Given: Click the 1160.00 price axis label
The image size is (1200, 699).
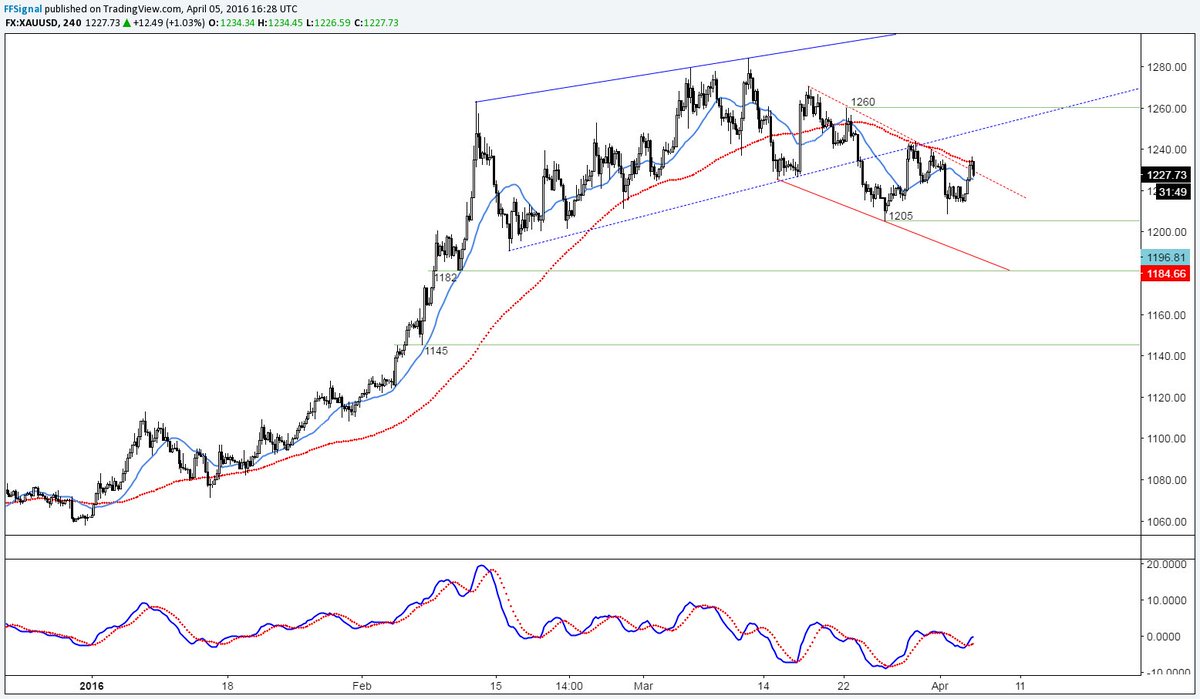Looking at the screenshot, I should (1167, 315).
